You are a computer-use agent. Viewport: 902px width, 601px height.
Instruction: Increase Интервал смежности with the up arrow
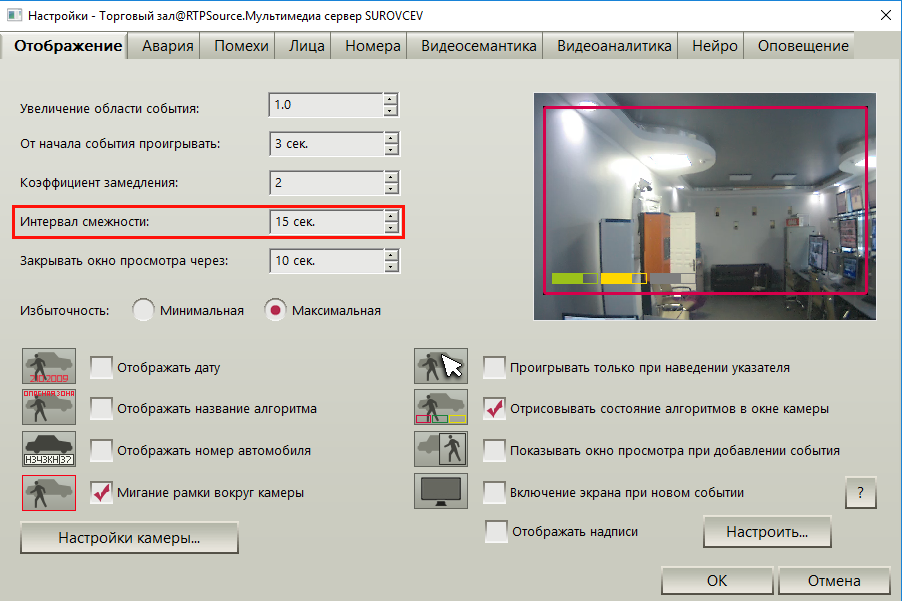click(391, 216)
